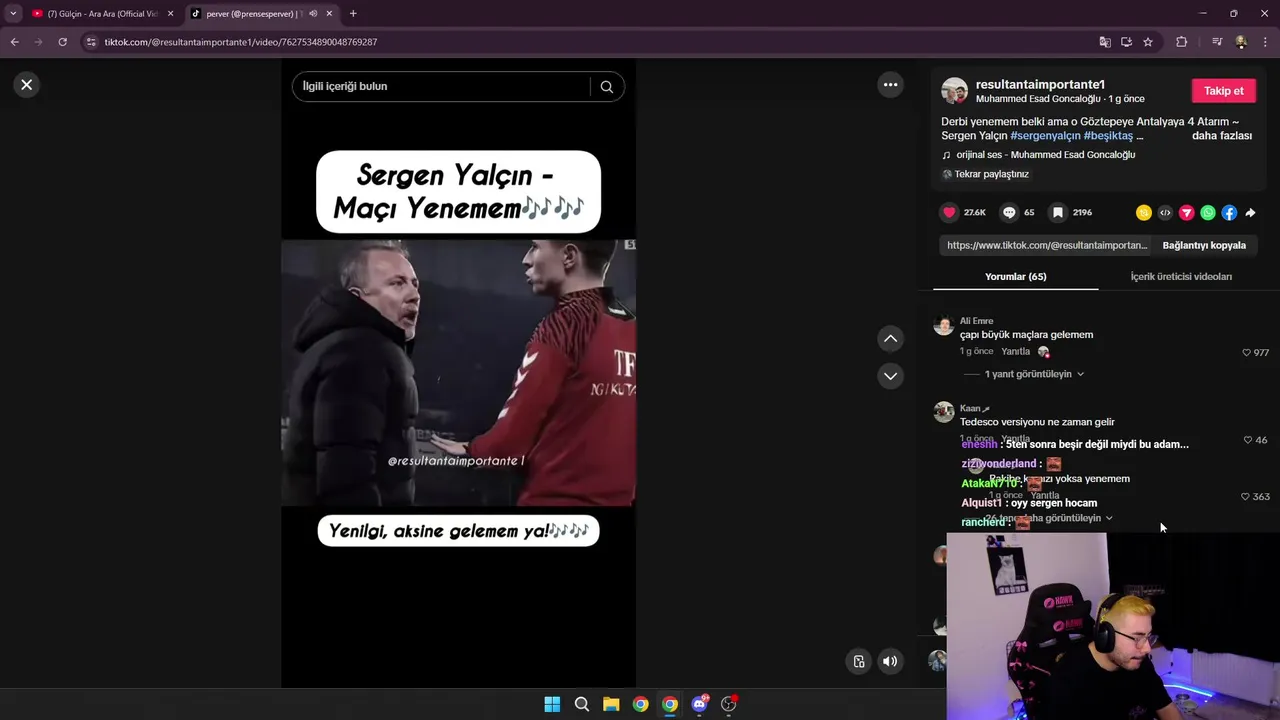The image size is (1280, 720).
Task: Open more share options arrow
Action: pyautogui.click(x=1250, y=213)
